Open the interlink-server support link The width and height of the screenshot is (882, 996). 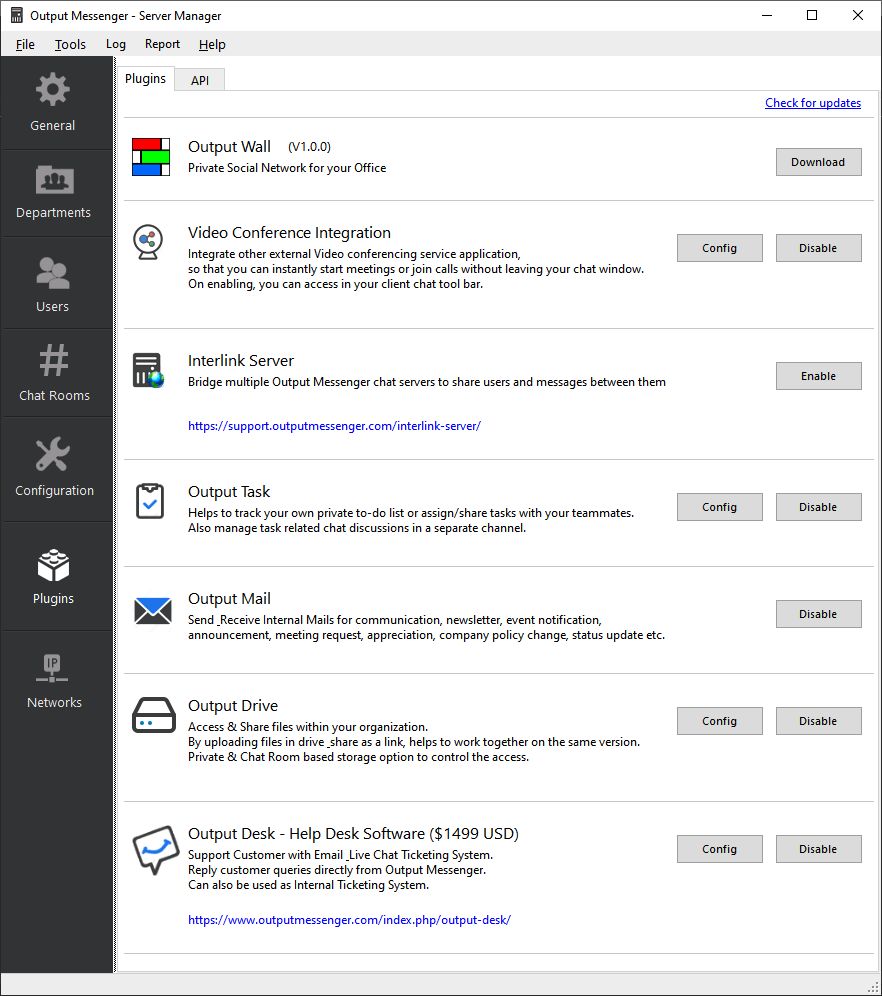(x=335, y=426)
